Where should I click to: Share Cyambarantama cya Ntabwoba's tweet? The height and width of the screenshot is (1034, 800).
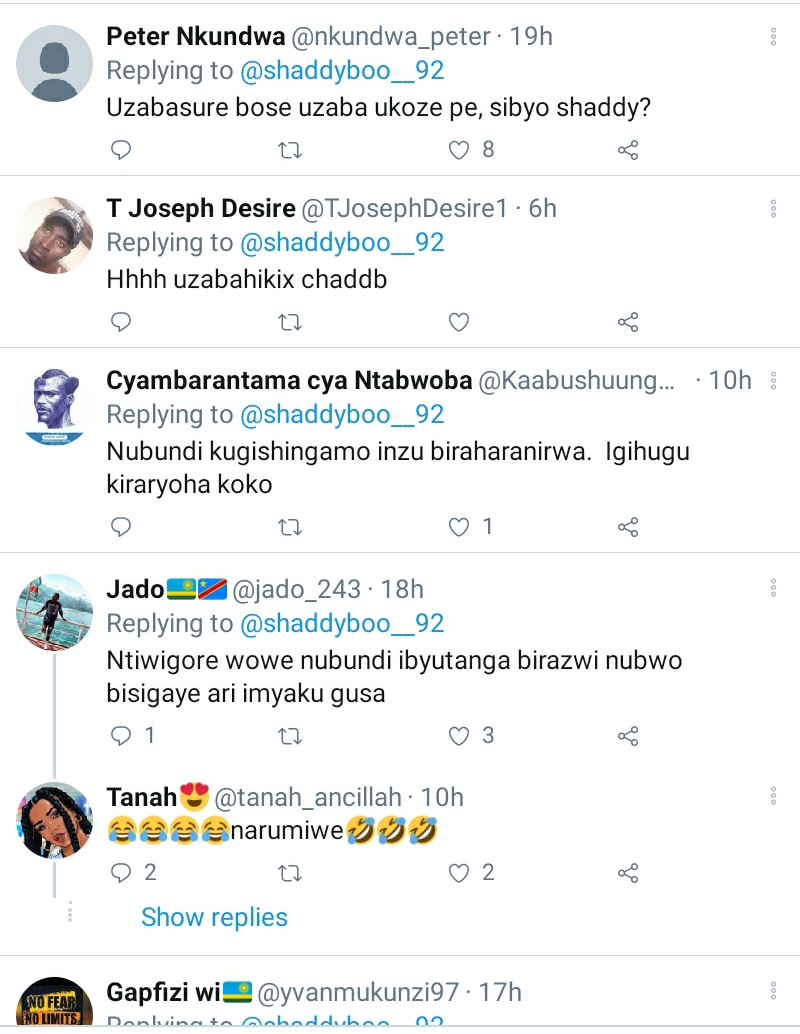click(x=628, y=526)
